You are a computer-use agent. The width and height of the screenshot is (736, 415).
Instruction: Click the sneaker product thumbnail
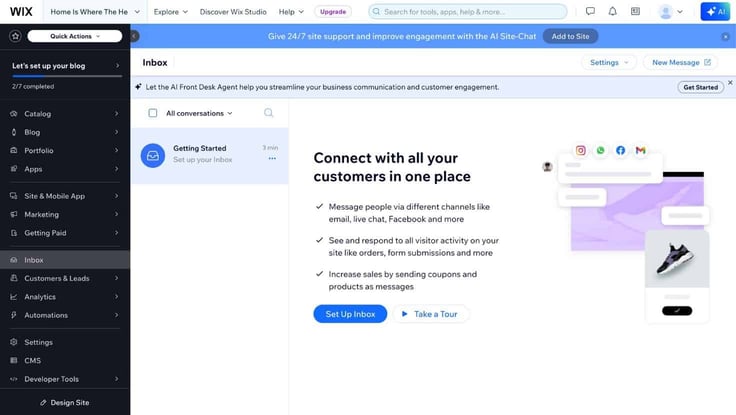pyautogui.click(x=677, y=259)
